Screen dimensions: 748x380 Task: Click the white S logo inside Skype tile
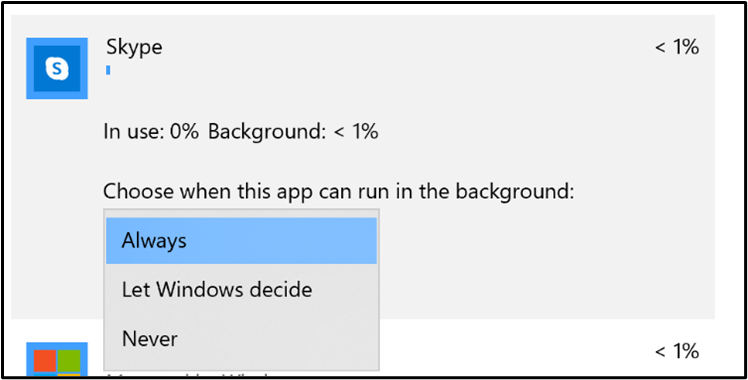[57, 69]
